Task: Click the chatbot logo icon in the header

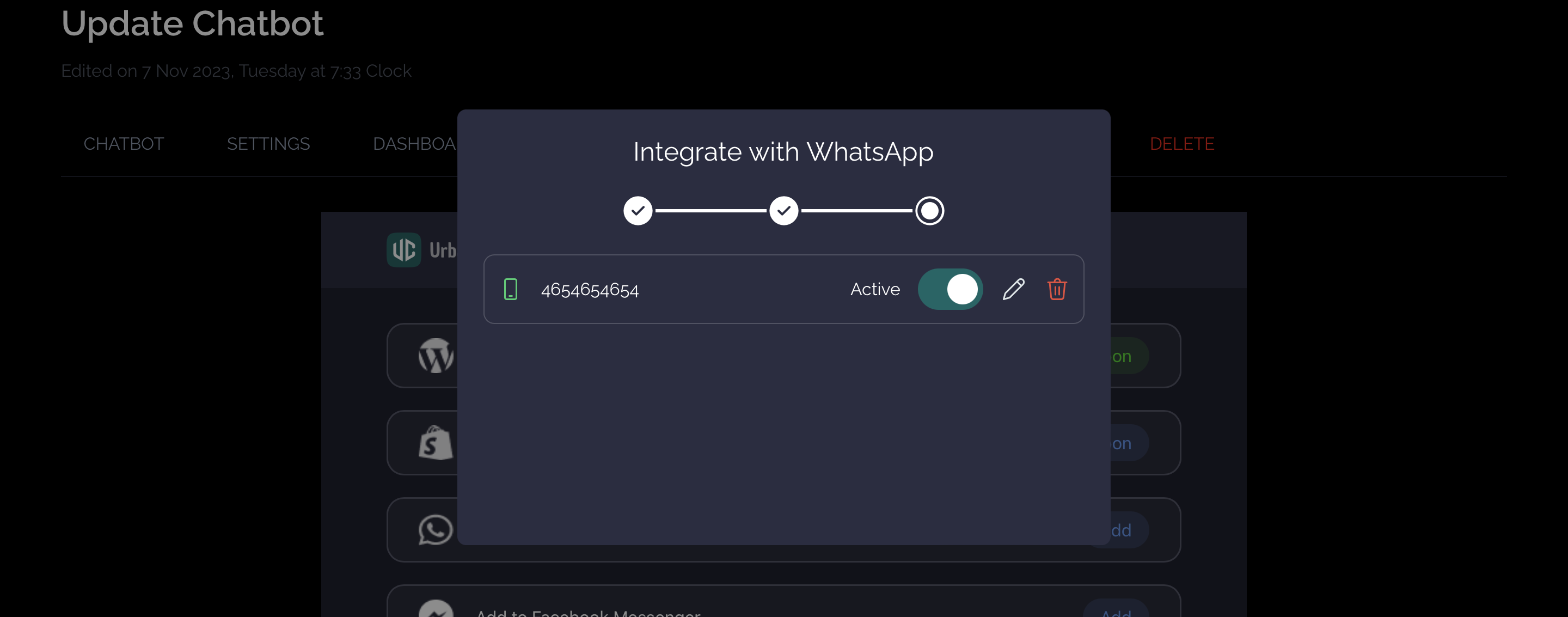Action: coord(403,250)
